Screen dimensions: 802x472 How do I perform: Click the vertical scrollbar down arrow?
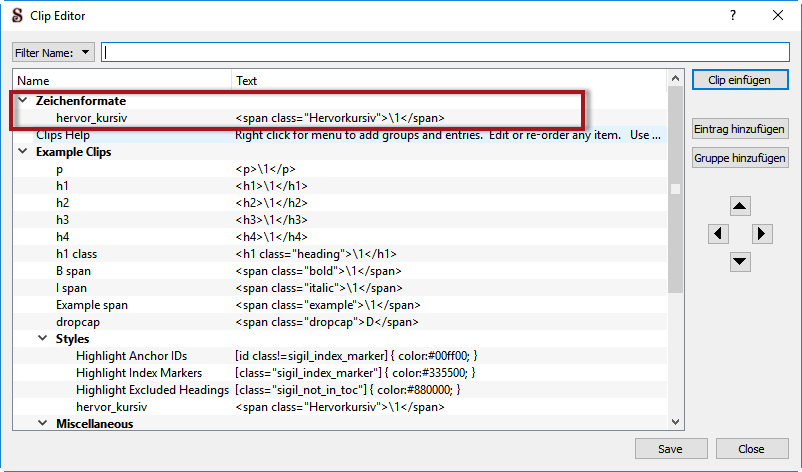point(675,422)
